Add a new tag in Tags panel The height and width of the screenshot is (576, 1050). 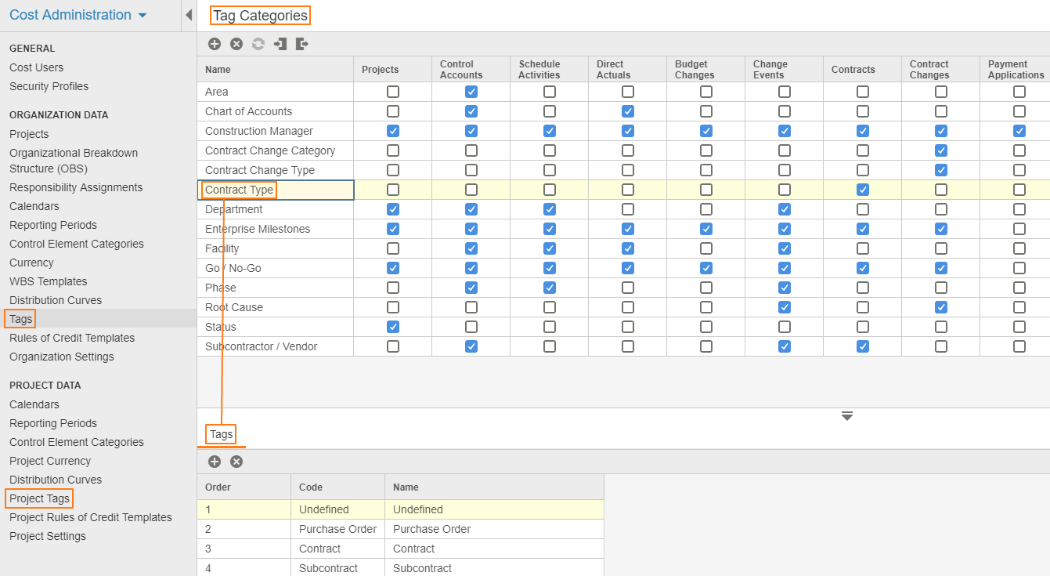point(214,461)
